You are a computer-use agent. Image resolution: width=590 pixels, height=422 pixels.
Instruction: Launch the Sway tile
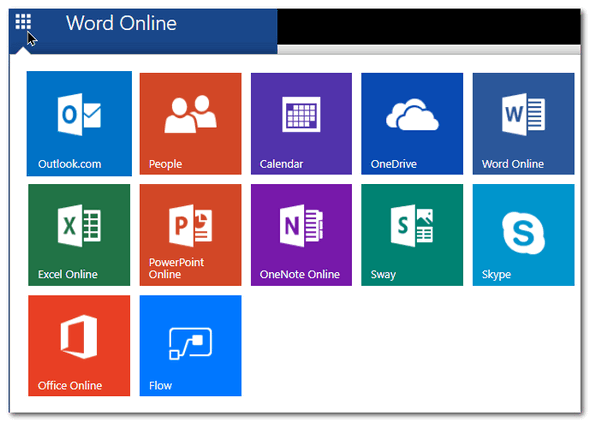pos(412,235)
